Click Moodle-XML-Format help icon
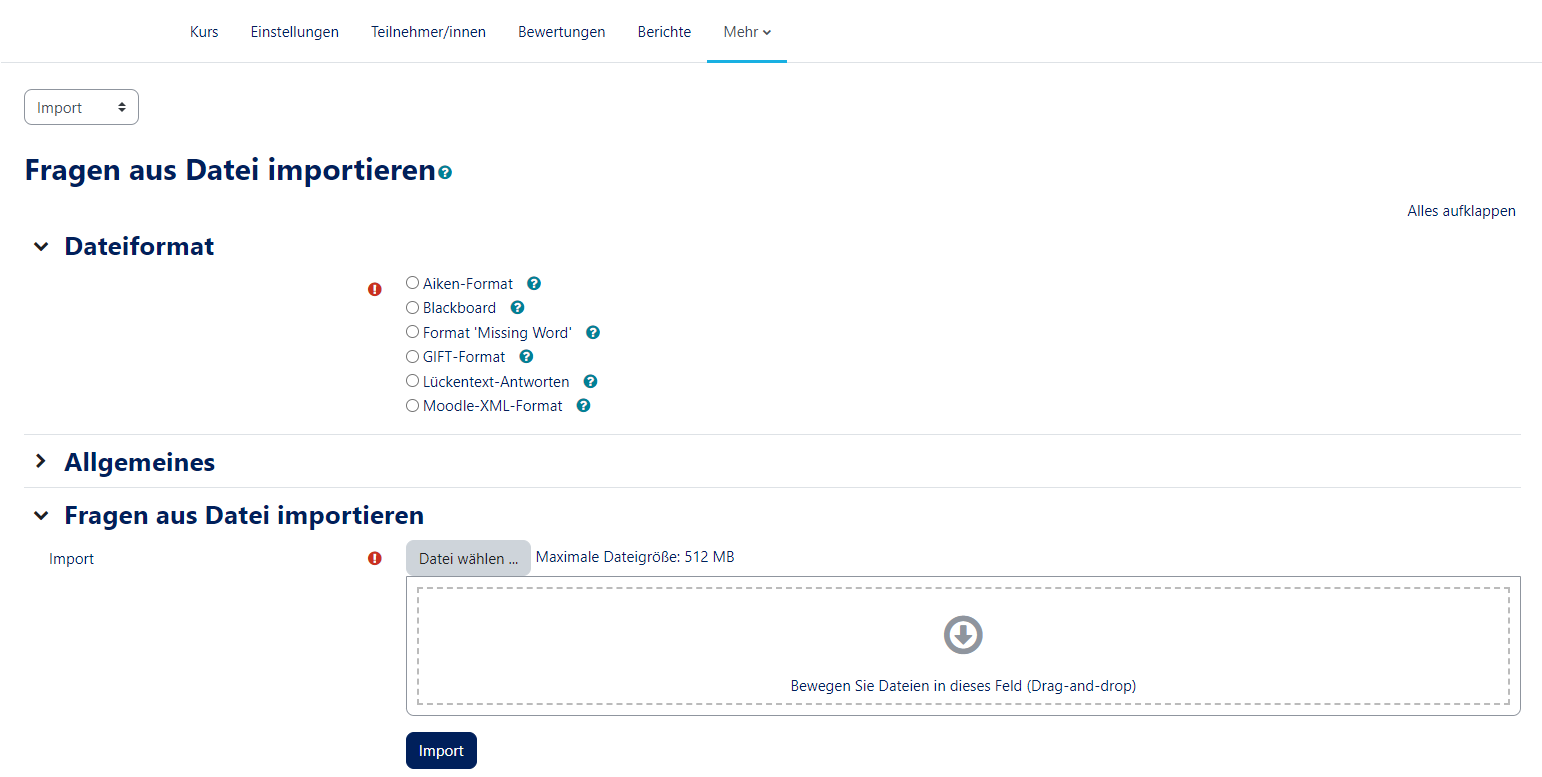Image resolution: width=1542 pixels, height=777 pixels. pyautogui.click(x=583, y=406)
